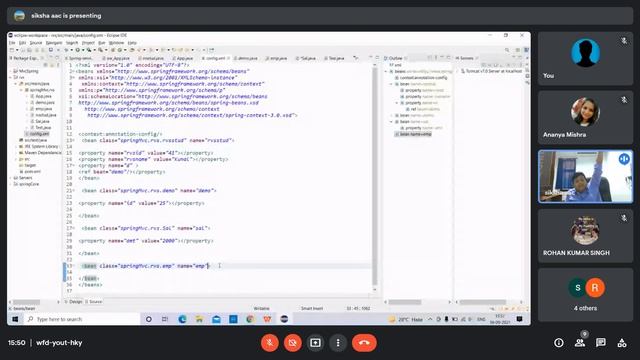Switch to Source view at the editor bottom

click(x=94, y=302)
